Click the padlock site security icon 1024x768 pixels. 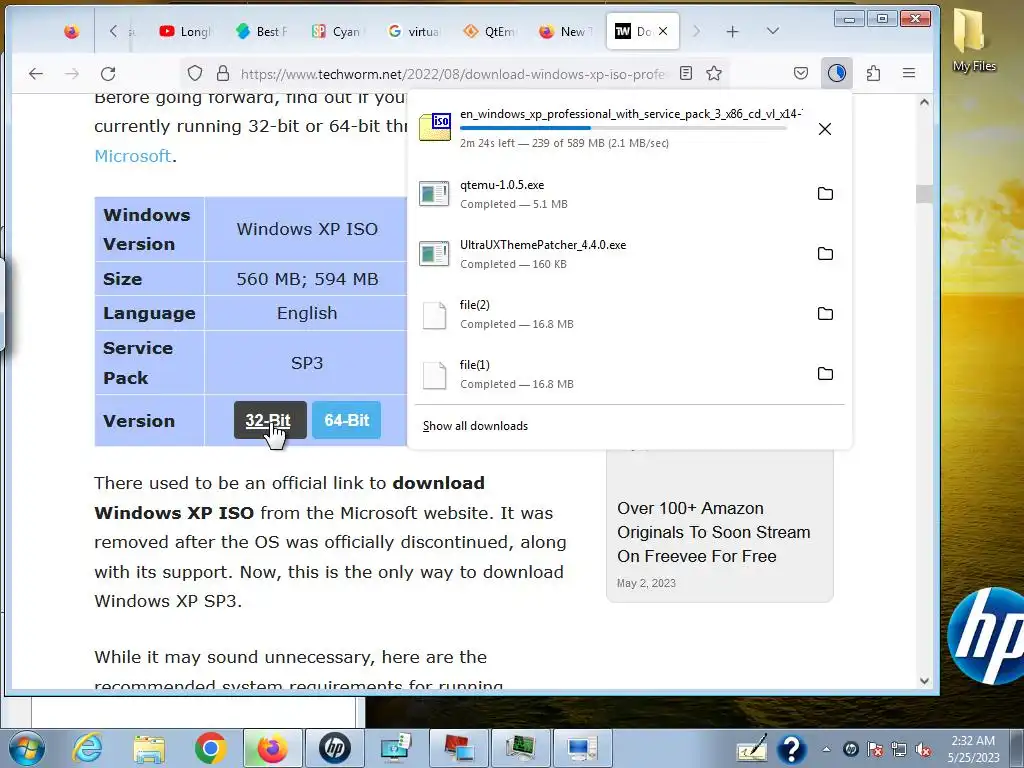[x=223, y=73]
